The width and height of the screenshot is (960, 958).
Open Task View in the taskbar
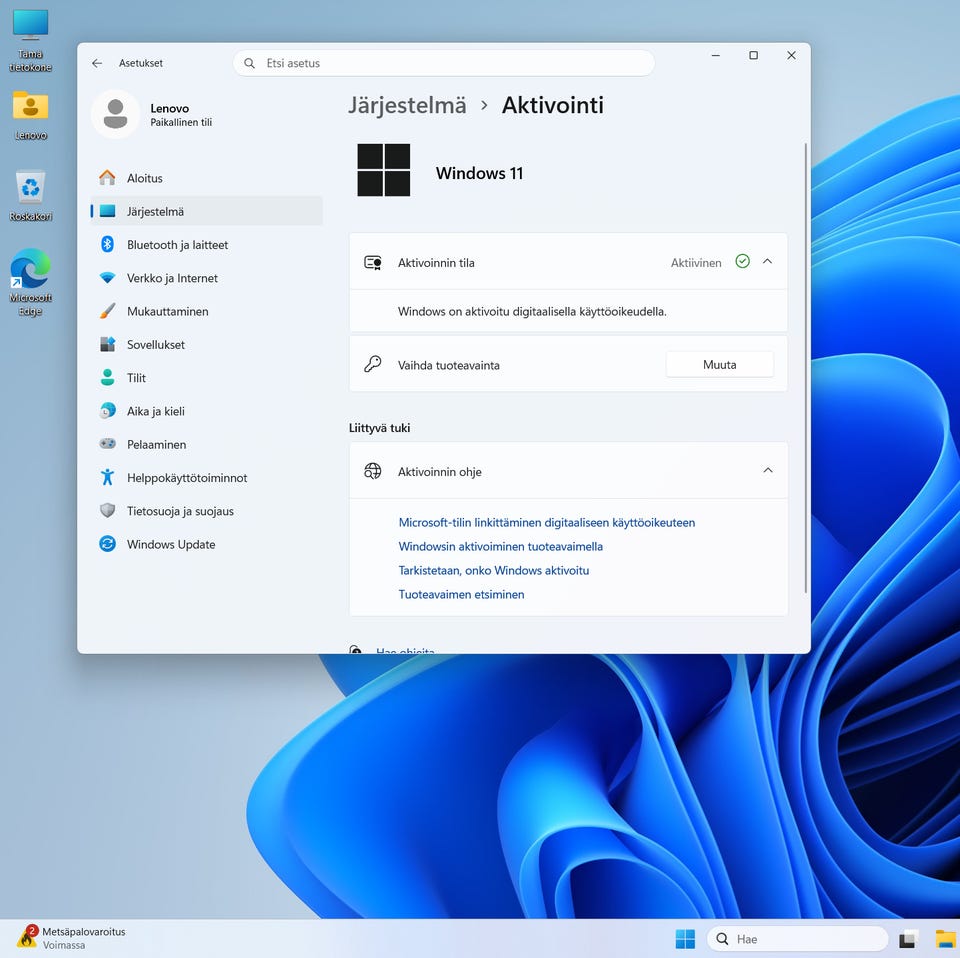tap(909, 938)
